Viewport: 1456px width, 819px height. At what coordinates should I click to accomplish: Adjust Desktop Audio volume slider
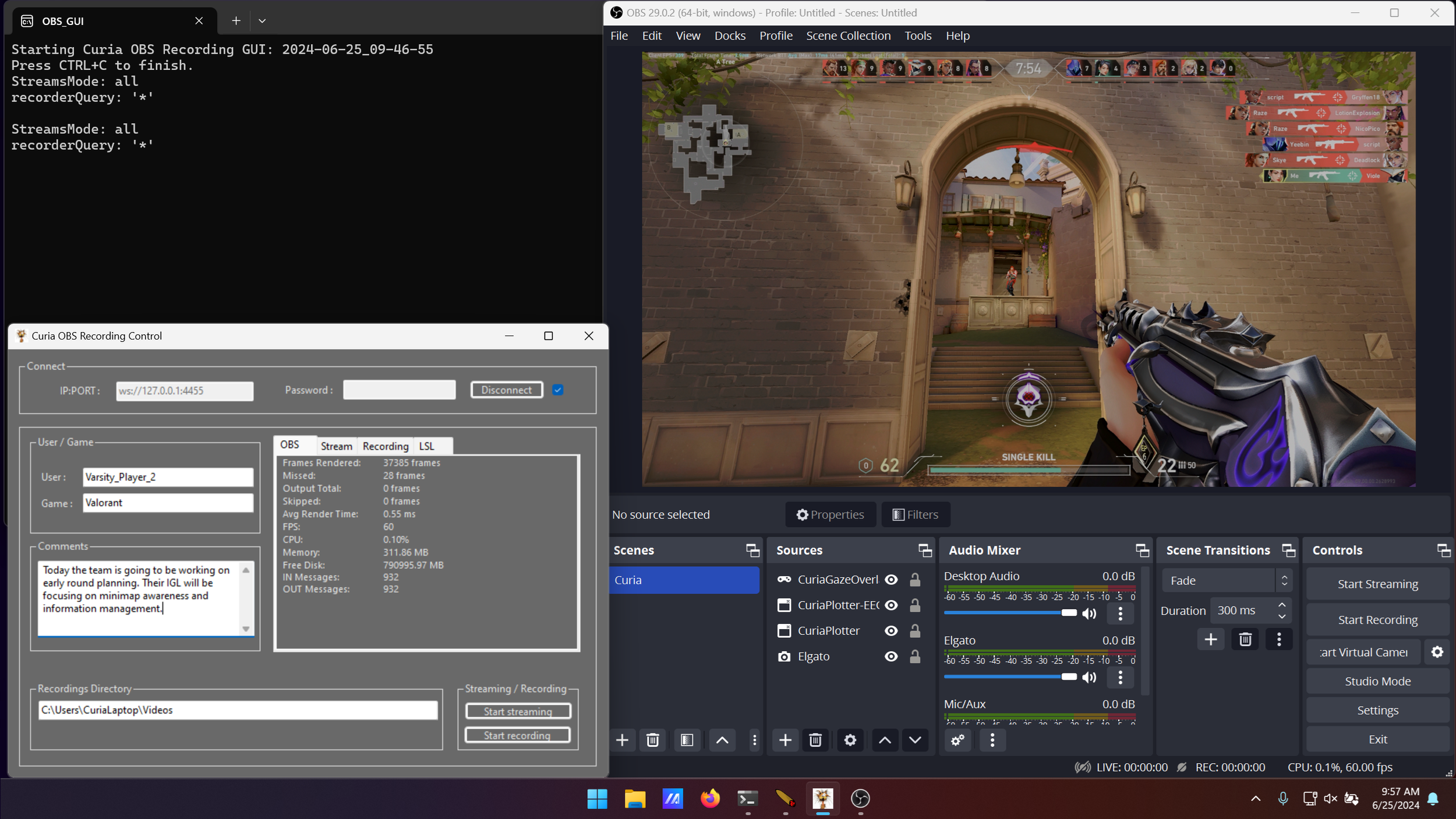tap(1010, 613)
